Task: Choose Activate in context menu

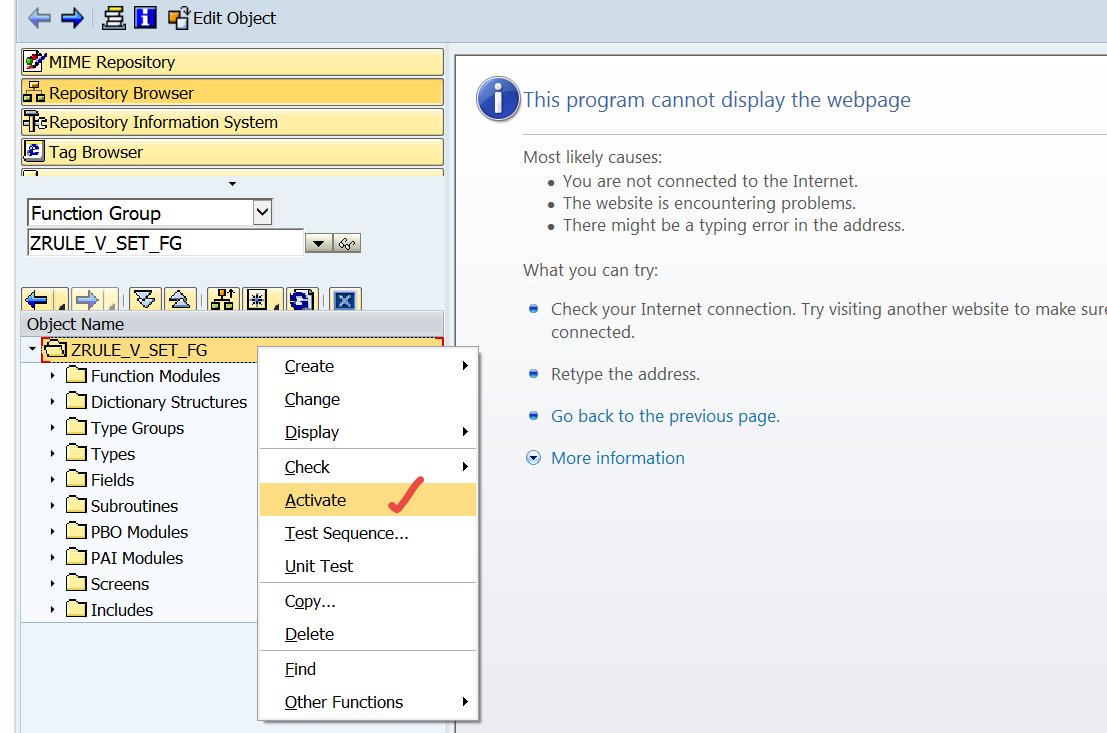Action: tap(368, 500)
